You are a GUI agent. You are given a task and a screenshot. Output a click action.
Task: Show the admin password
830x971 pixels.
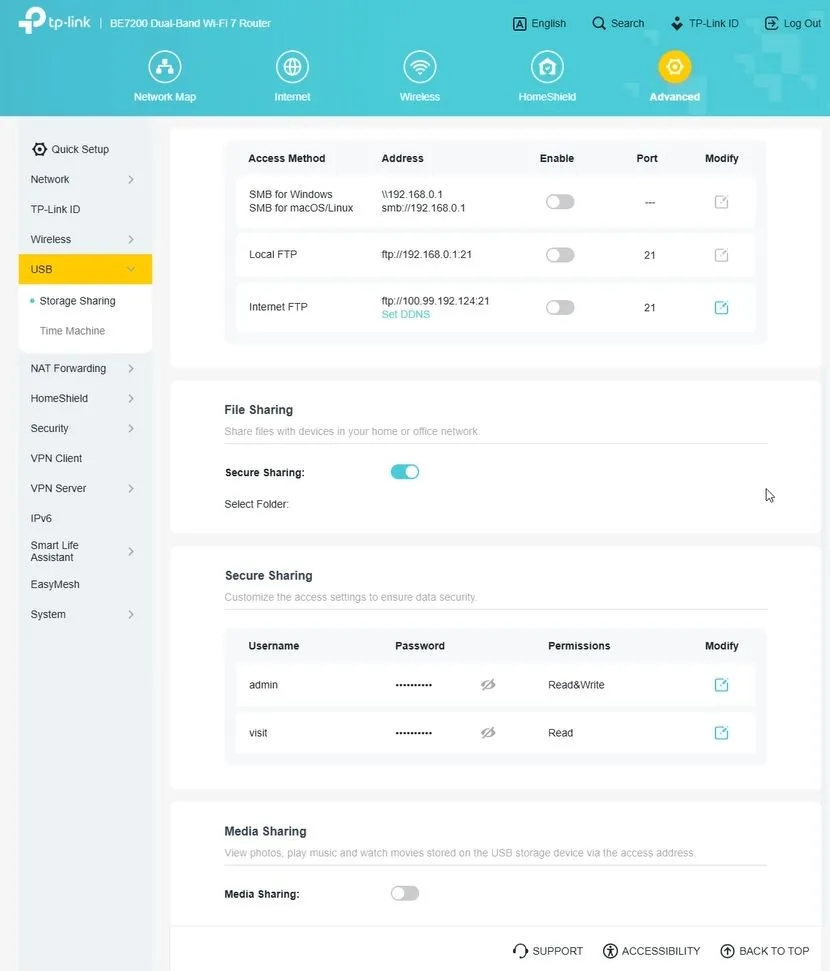coord(488,685)
